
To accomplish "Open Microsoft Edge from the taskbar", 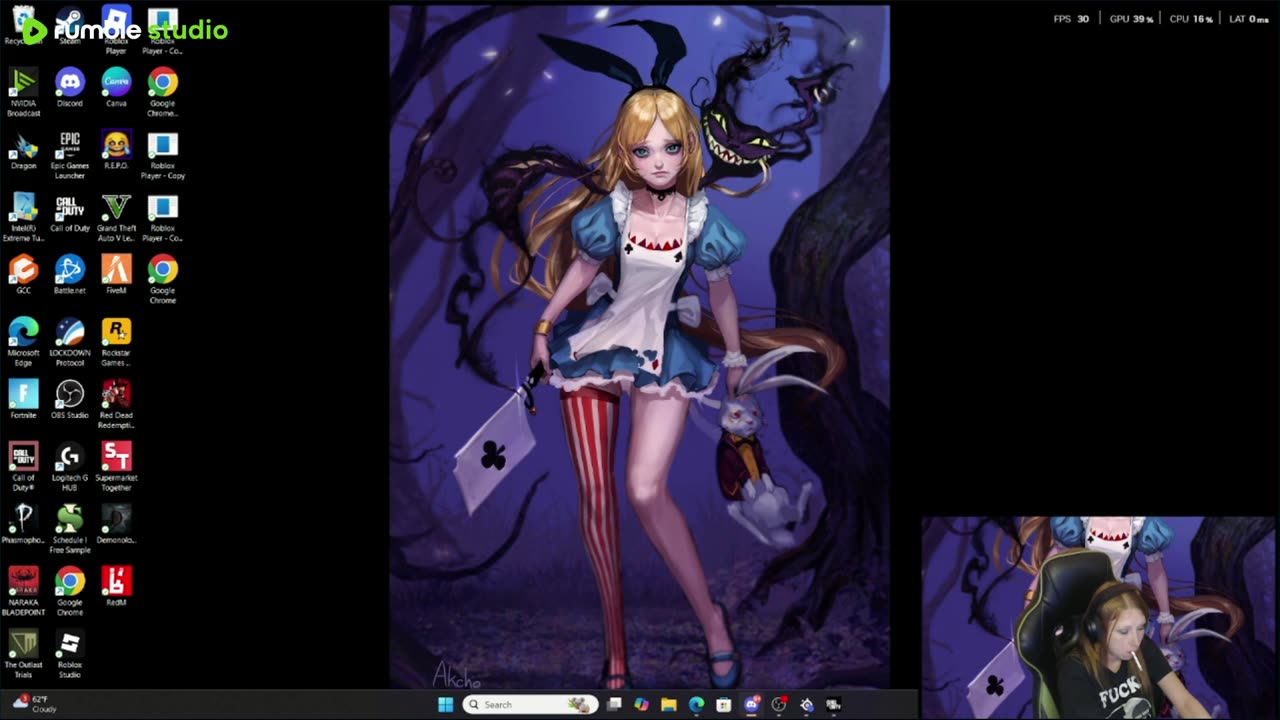I will click(696, 705).
